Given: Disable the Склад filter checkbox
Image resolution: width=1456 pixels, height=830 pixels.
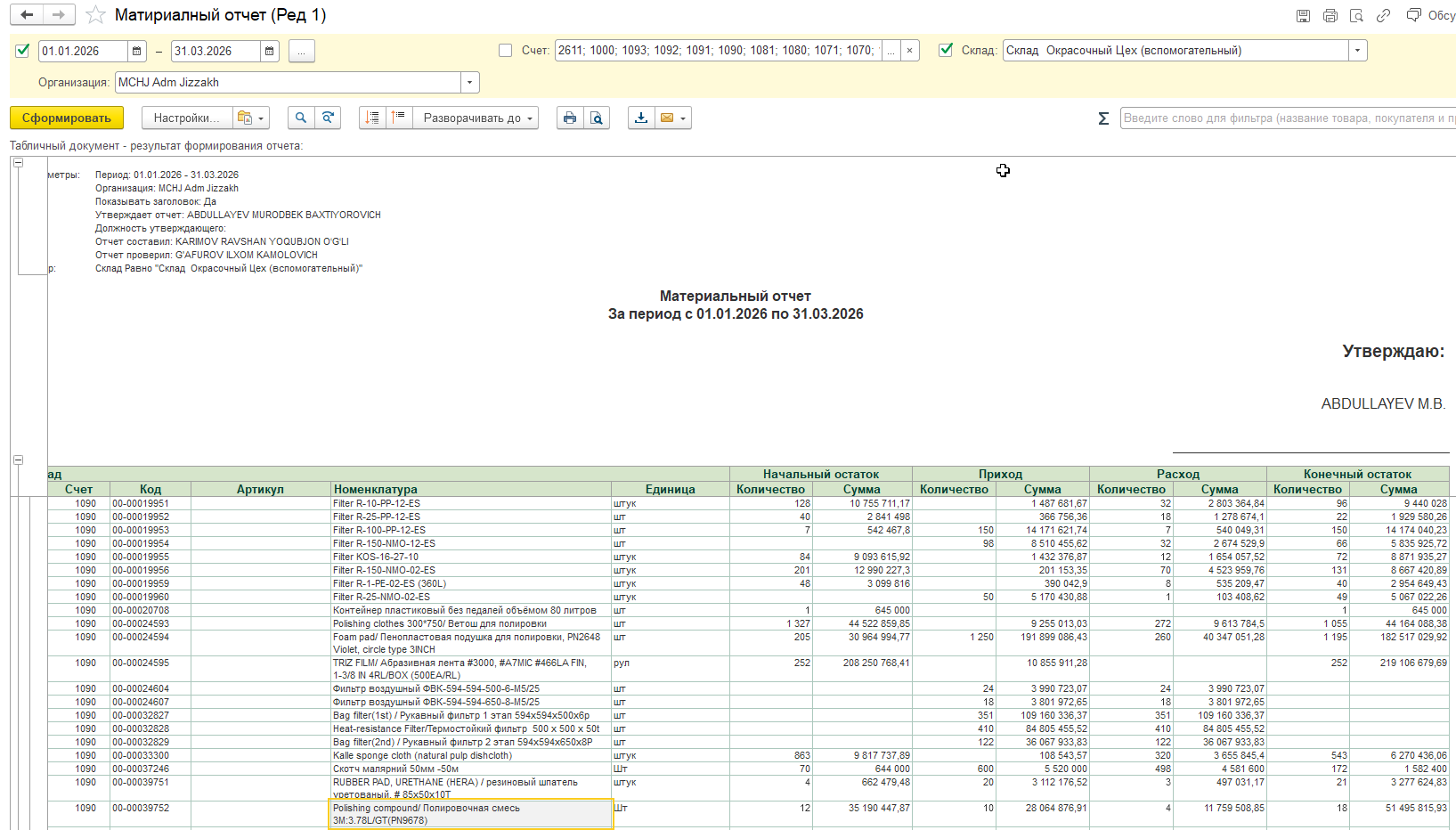Looking at the screenshot, I should pyautogui.click(x=946, y=51).
